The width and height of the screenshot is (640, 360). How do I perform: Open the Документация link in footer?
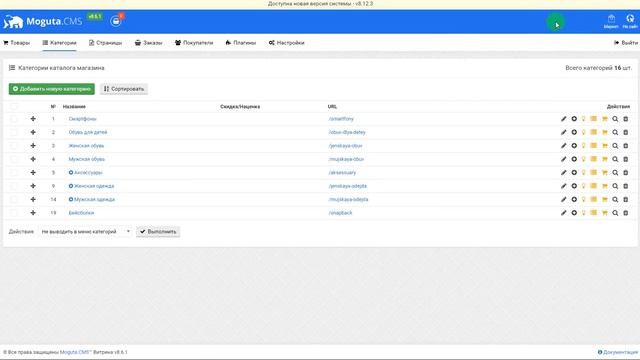tap(618, 352)
